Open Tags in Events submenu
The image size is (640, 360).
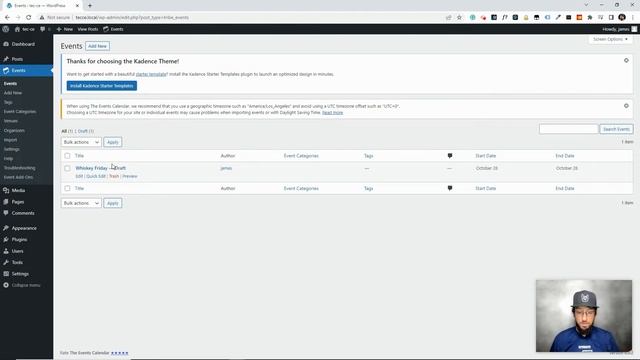[8, 102]
